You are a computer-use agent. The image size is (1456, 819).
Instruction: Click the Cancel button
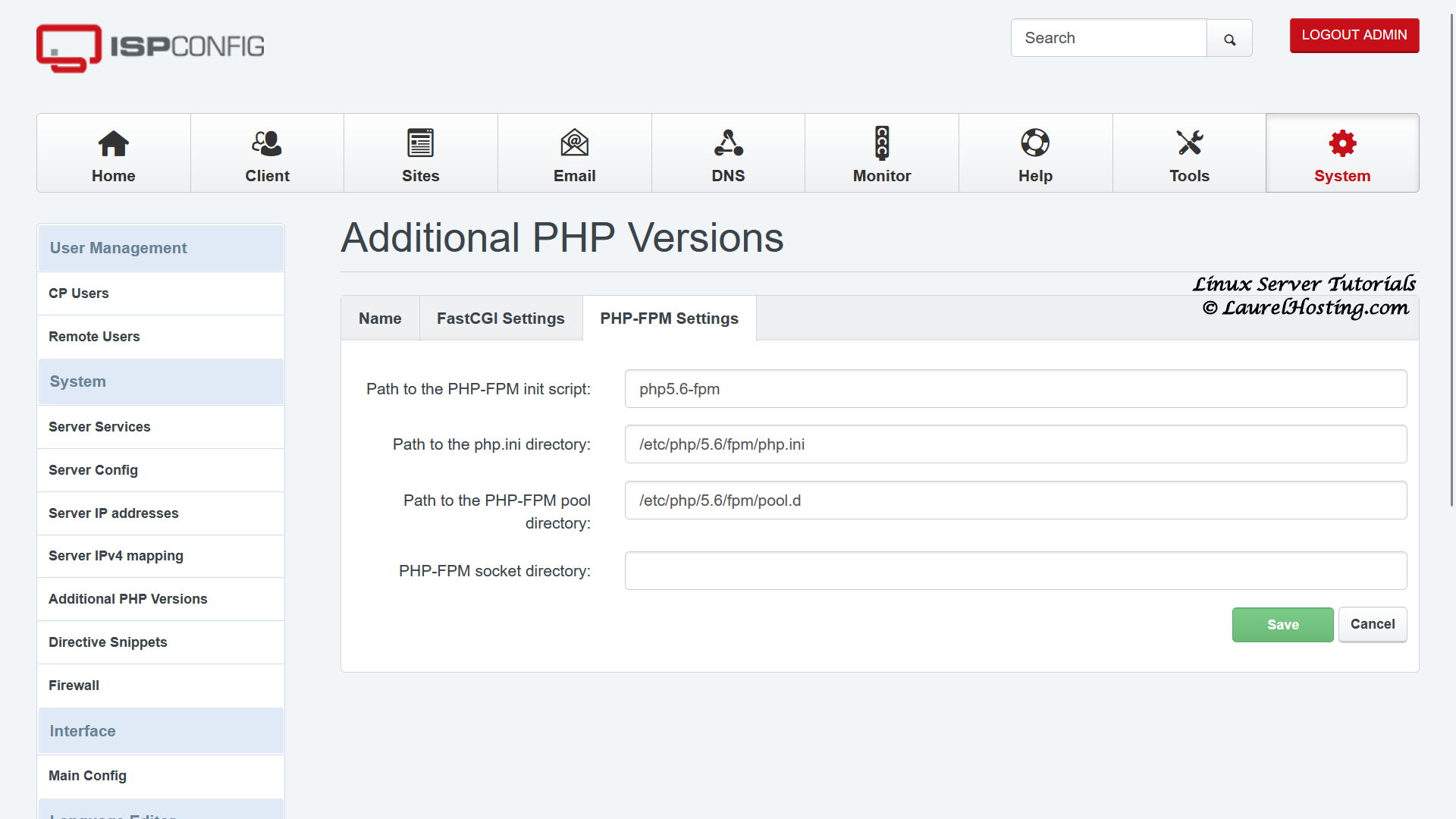pyautogui.click(x=1373, y=624)
